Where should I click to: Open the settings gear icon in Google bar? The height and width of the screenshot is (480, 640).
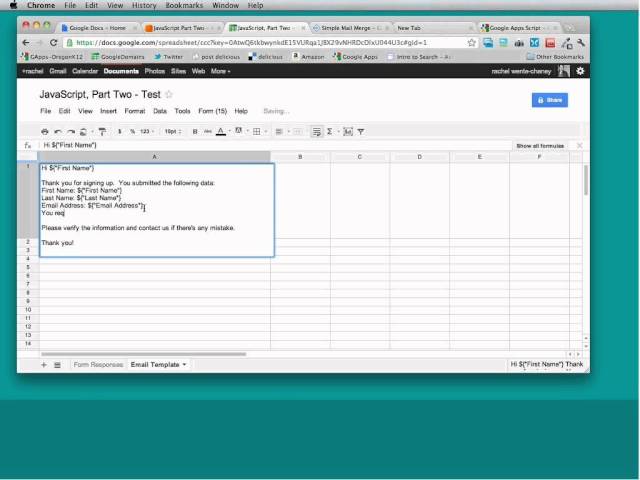pyautogui.click(x=580, y=71)
